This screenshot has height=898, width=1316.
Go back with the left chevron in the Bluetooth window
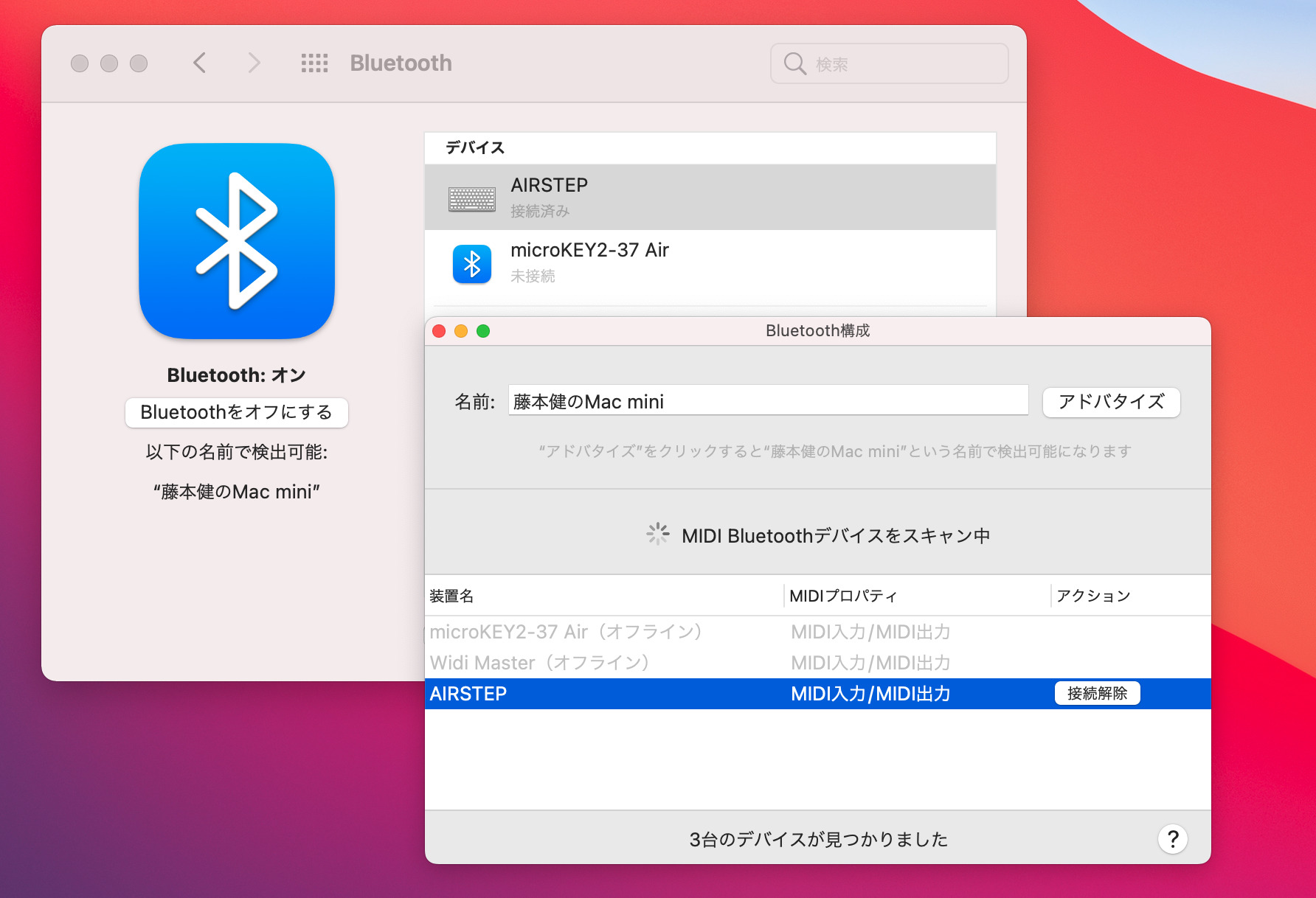[199, 63]
